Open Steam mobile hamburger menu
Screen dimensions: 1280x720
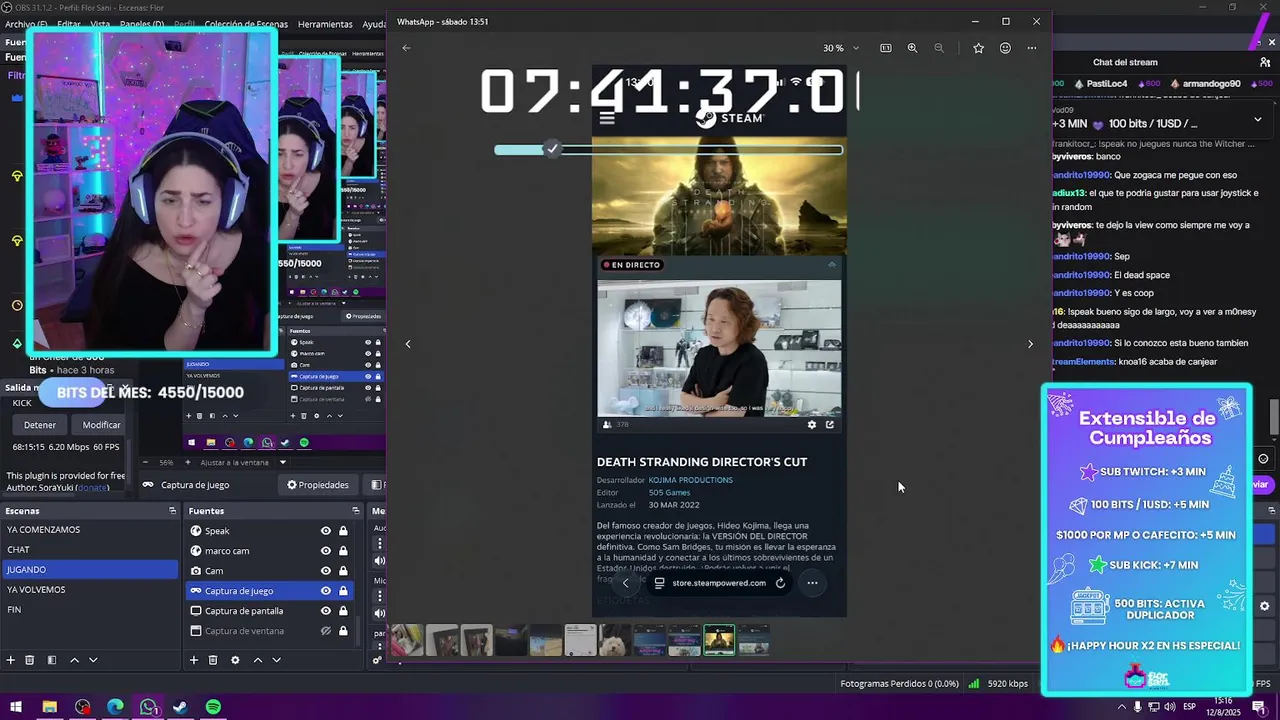tap(606, 118)
